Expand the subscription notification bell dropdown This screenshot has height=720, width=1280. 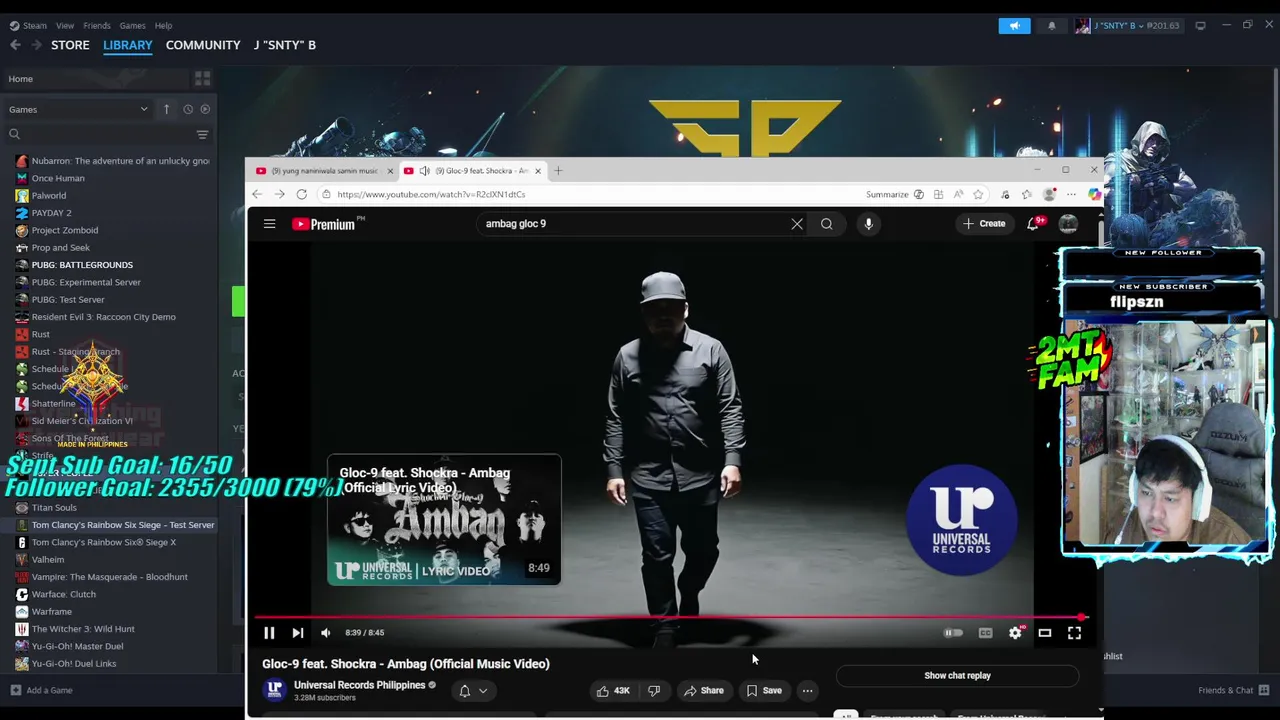coord(472,691)
